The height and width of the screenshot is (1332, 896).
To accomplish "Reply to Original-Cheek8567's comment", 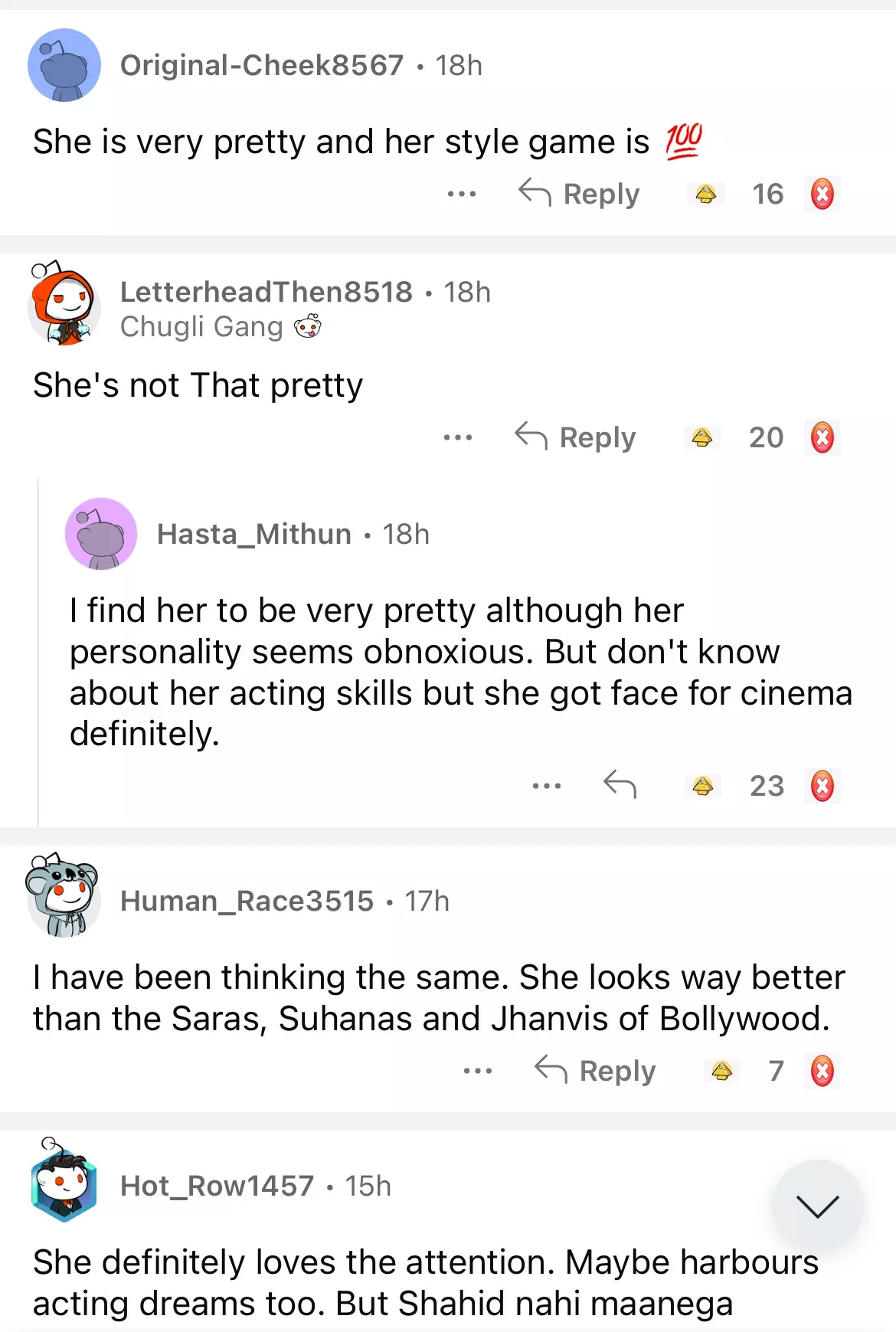I will pyautogui.click(x=580, y=194).
